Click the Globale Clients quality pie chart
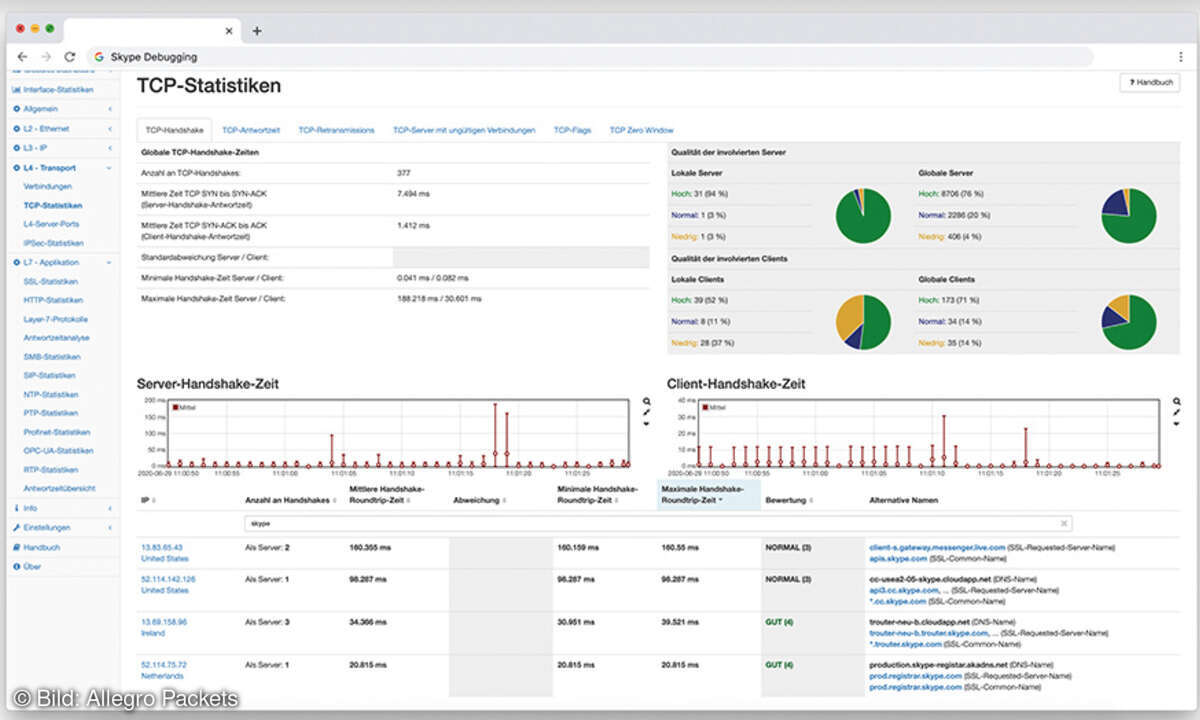The image size is (1200, 720). tap(1129, 322)
